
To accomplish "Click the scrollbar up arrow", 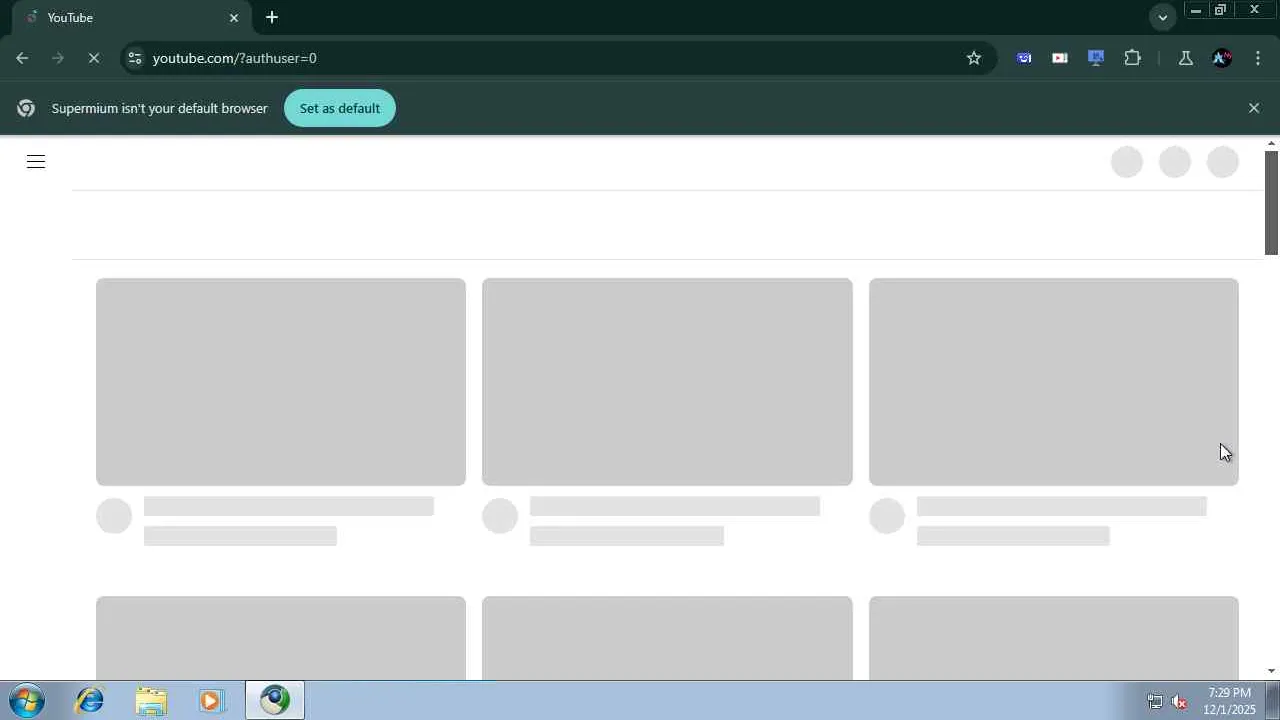I will coord(1272,143).
